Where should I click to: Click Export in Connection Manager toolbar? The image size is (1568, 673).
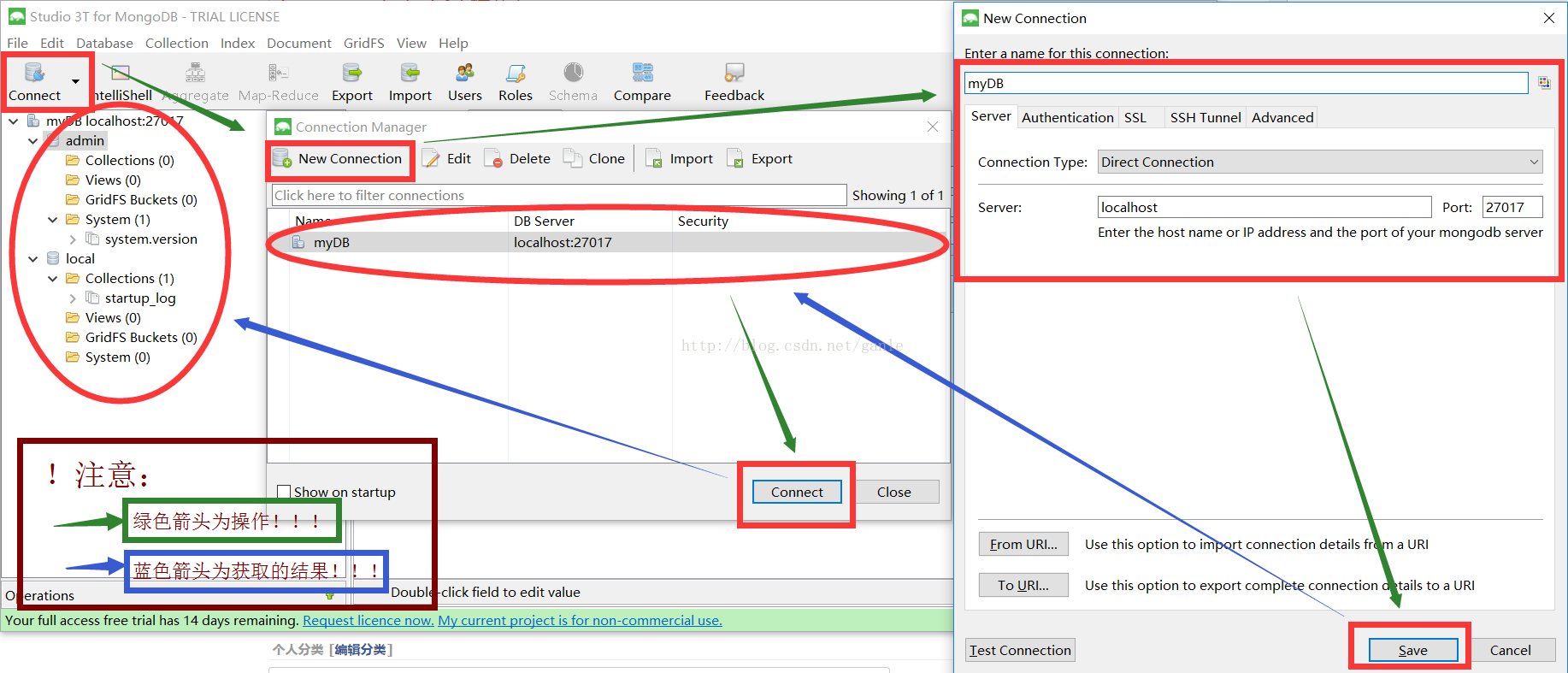(760, 159)
